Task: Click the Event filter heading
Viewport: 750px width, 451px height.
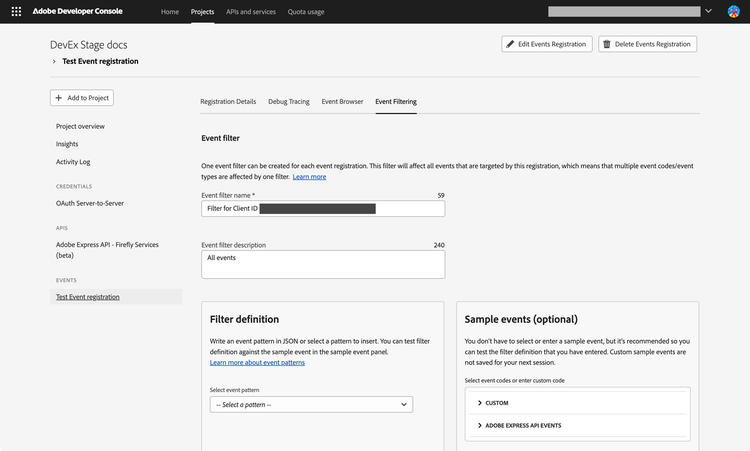Action: [221, 138]
